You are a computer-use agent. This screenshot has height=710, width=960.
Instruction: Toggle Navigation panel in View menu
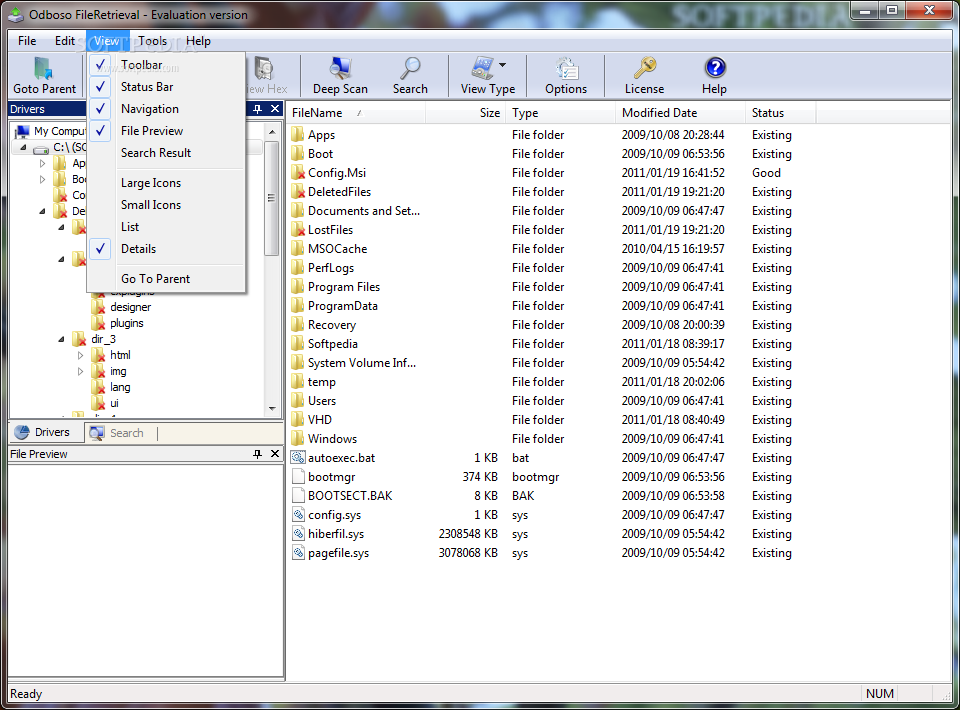[x=166, y=108]
